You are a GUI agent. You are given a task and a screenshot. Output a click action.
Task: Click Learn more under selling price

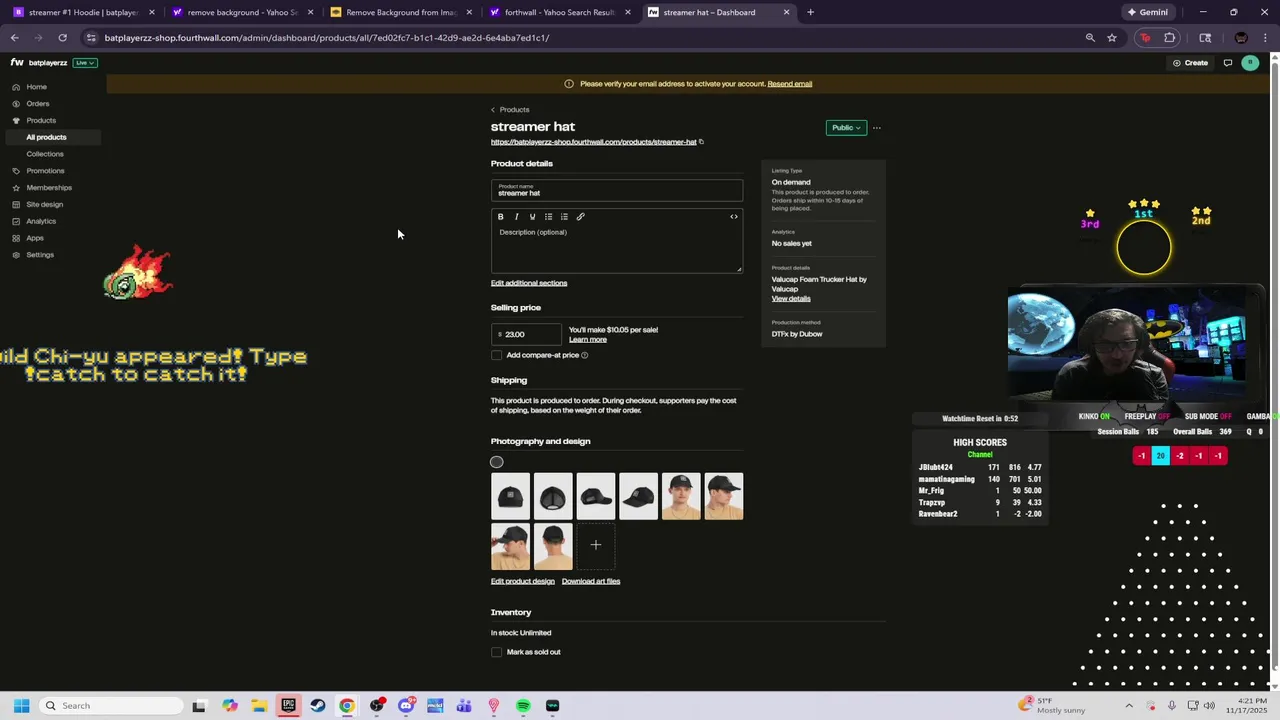[x=588, y=340]
